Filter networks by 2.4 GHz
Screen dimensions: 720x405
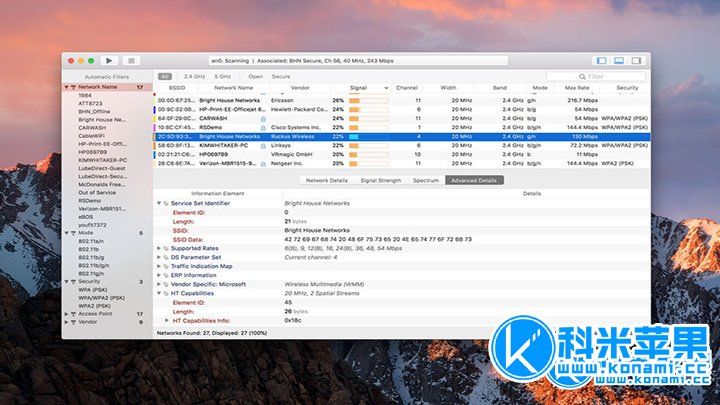194,77
